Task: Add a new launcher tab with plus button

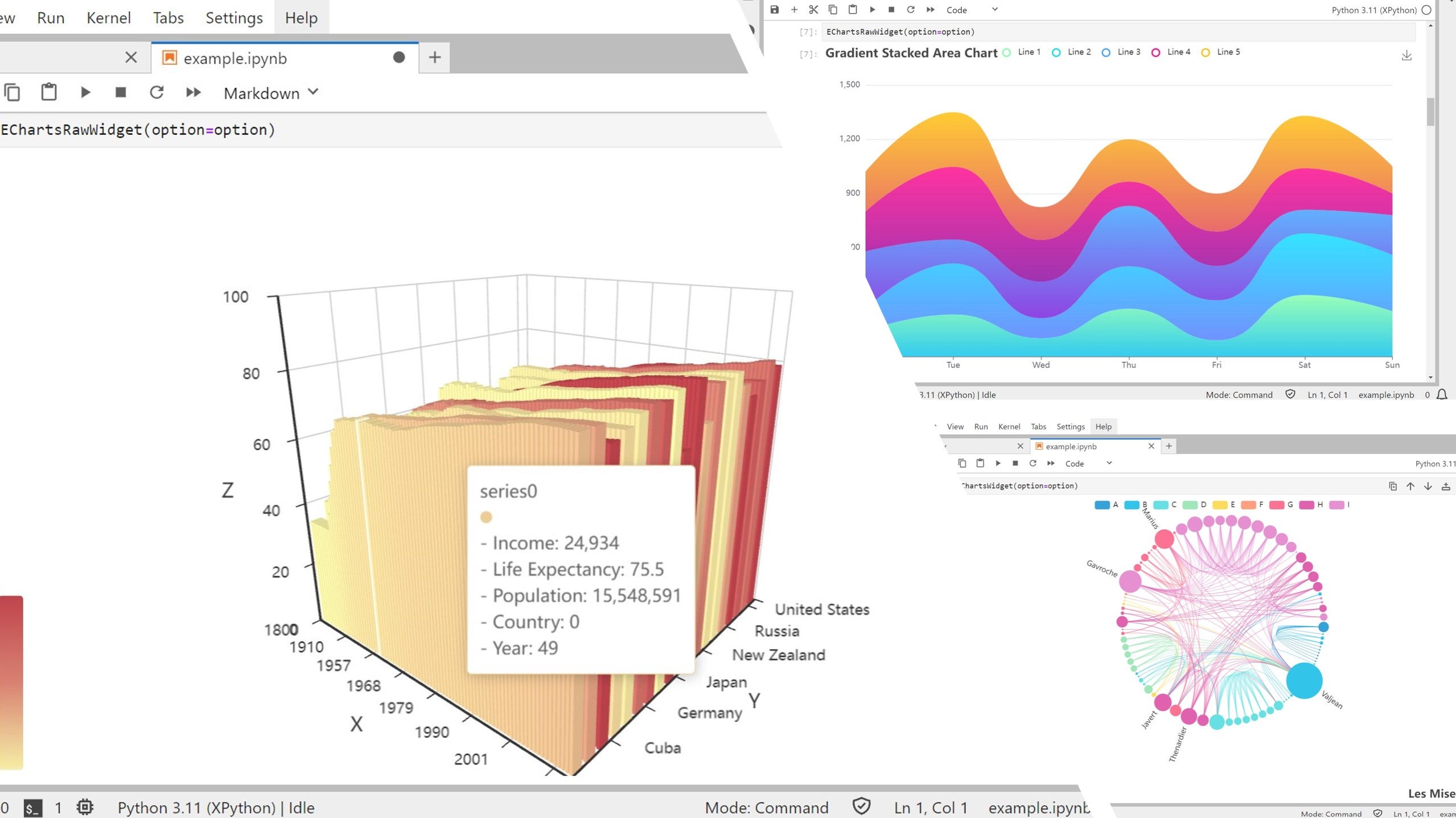Action: pos(434,57)
